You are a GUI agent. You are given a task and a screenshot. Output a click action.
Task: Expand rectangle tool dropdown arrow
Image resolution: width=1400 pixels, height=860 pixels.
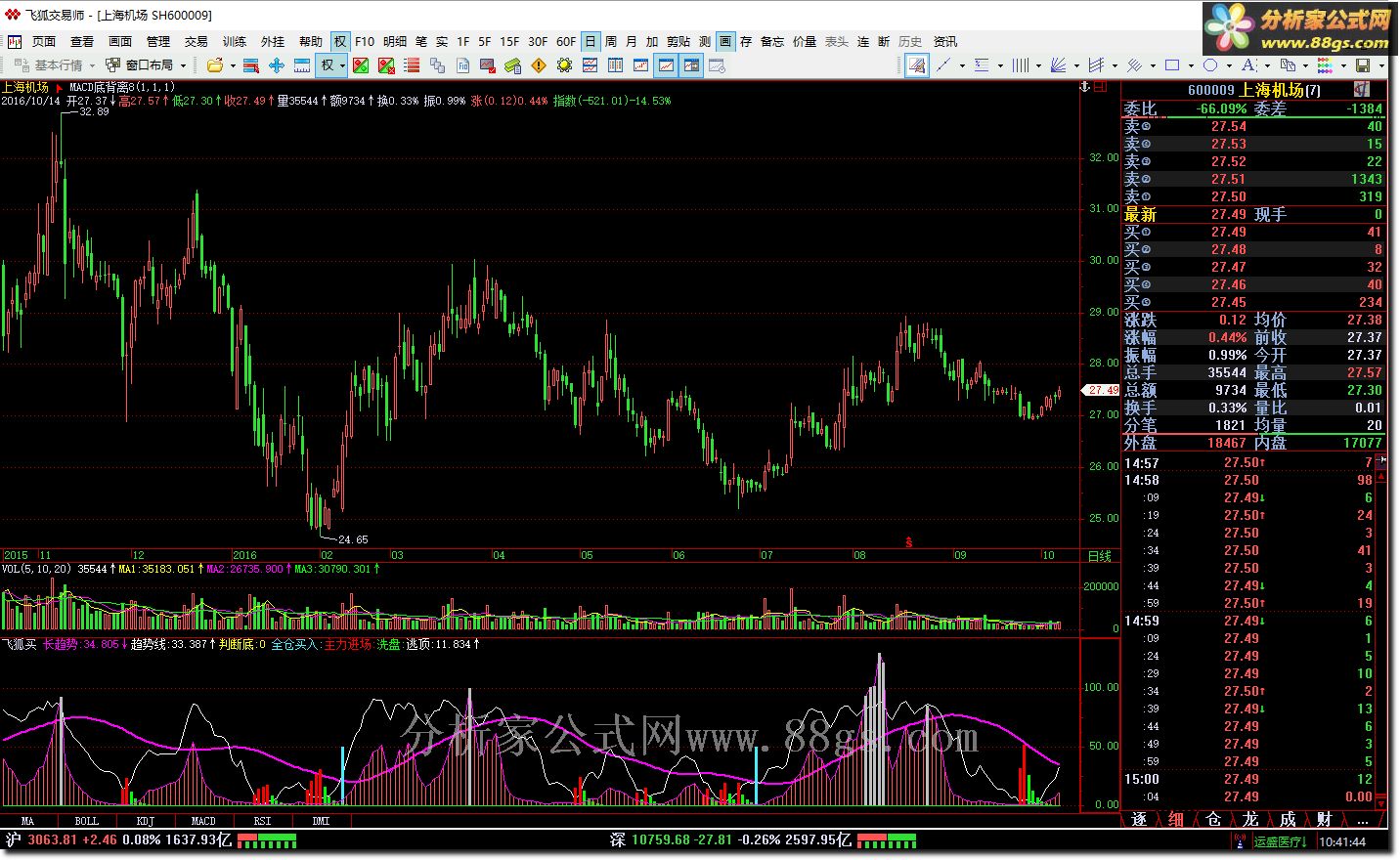[1192, 65]
